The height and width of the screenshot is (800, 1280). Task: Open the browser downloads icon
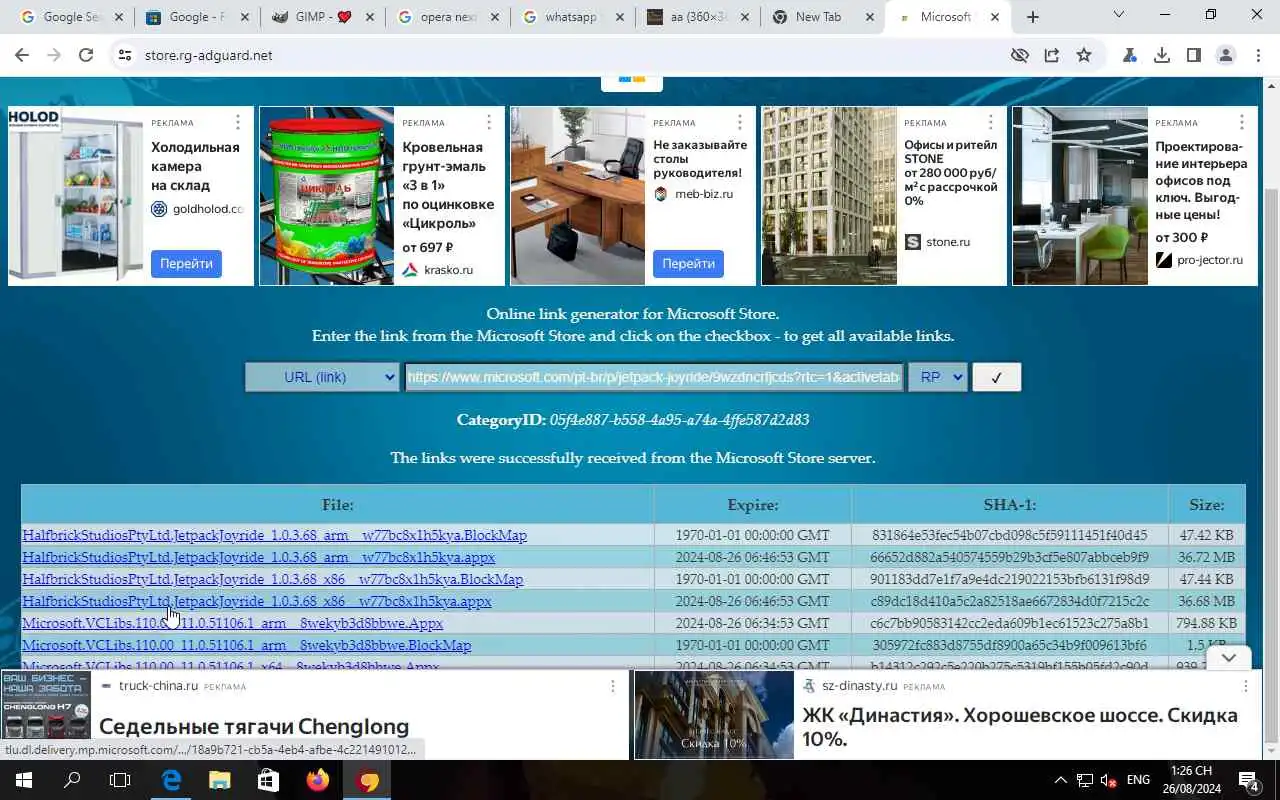[1162, 56]
